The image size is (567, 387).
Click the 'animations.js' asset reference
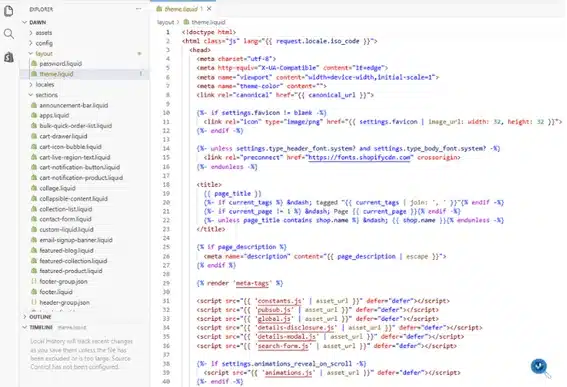288,373
